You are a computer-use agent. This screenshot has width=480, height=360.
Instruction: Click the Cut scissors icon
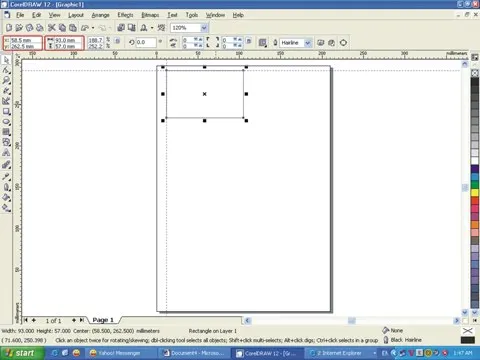[x=52, y=28]
